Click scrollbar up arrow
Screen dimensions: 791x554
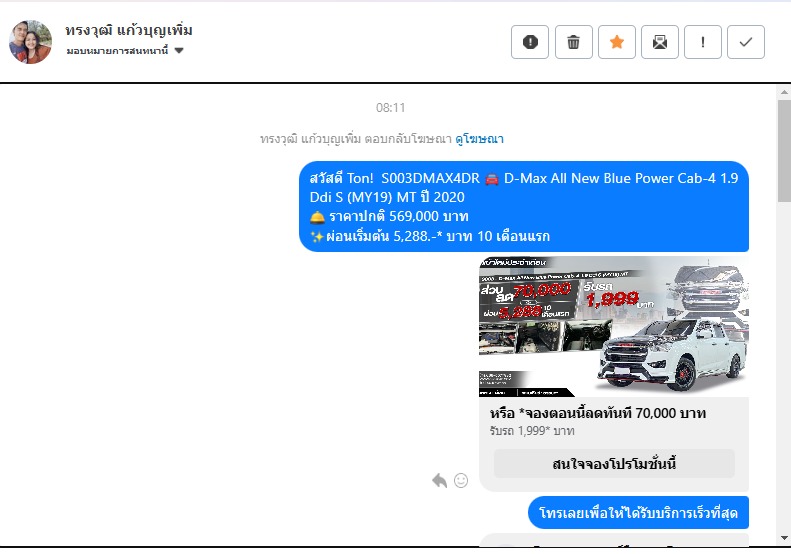(x=784, y=92)
